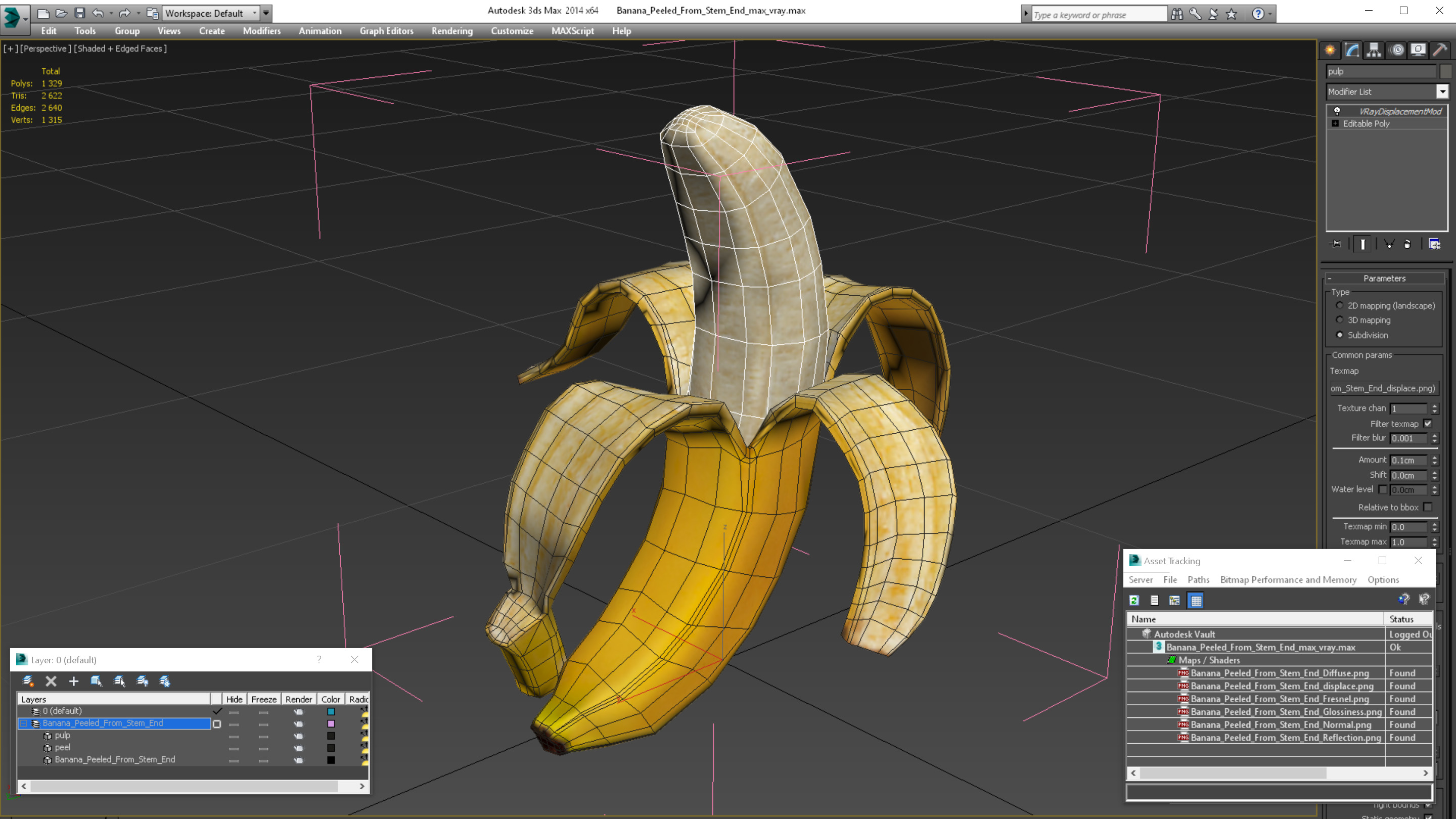Toggle Hide for pulp layer row

pos(234,737)
